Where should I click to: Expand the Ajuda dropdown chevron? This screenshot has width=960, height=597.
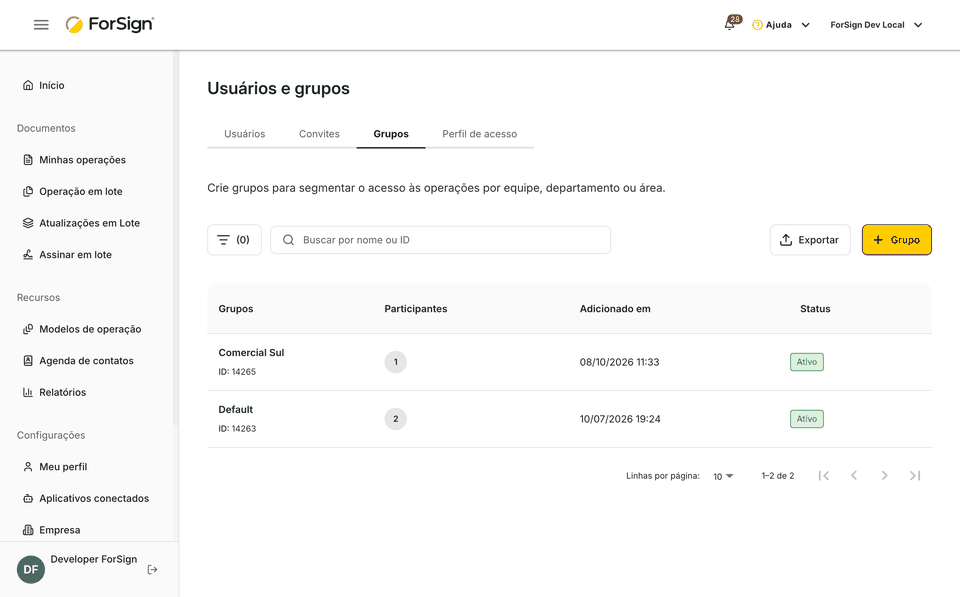[806, 25]
